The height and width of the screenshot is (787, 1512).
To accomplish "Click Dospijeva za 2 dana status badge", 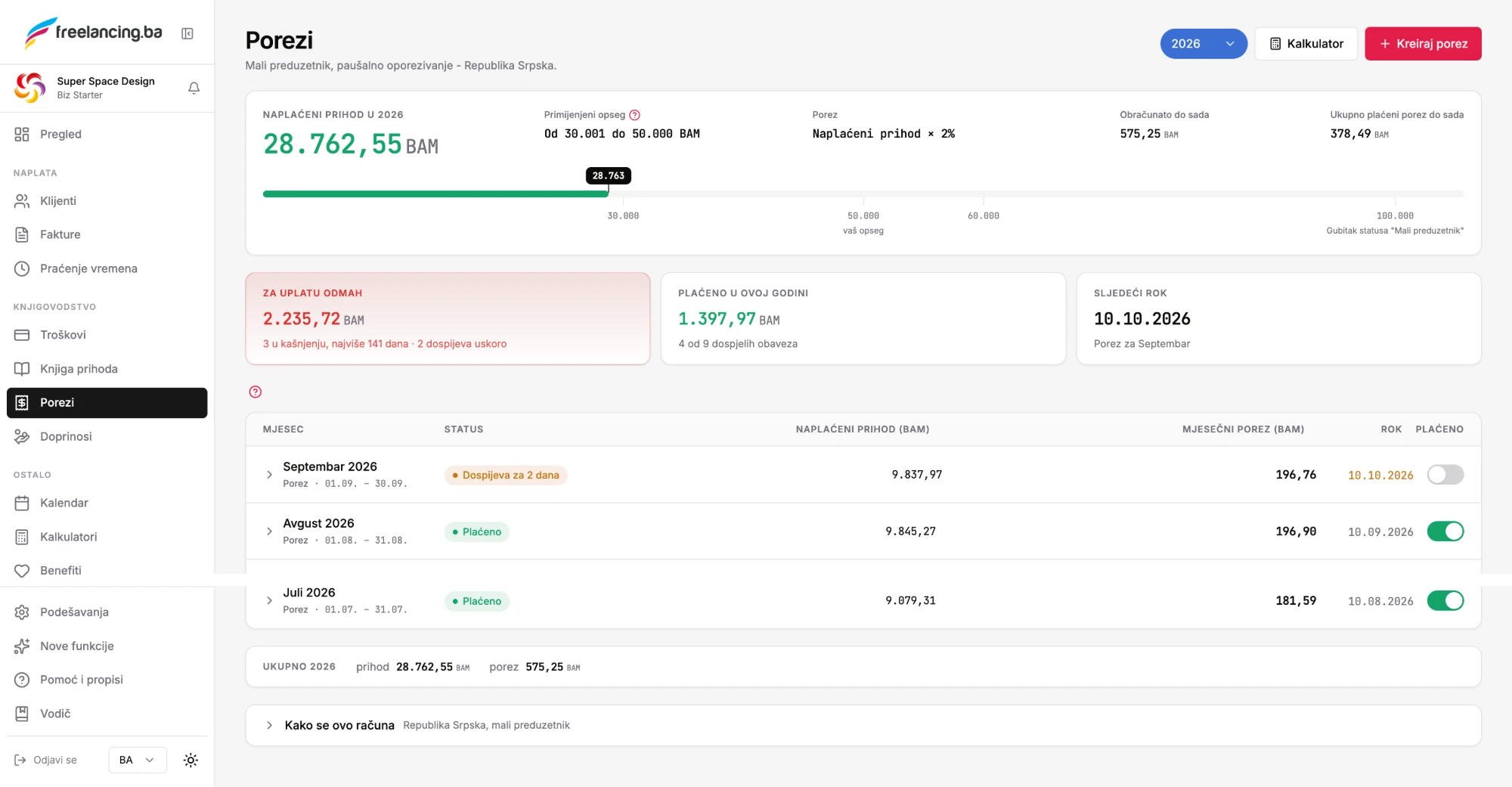I will pos(506,476).
